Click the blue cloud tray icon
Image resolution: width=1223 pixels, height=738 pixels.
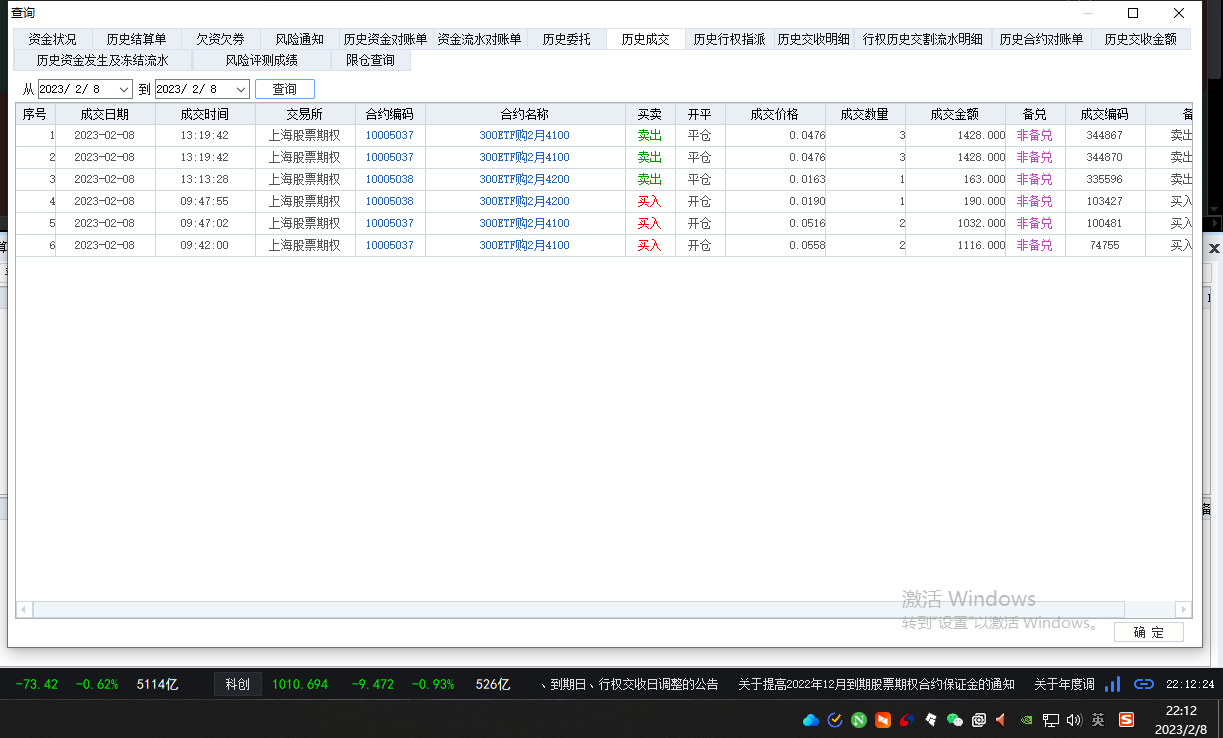pos(811,719)
